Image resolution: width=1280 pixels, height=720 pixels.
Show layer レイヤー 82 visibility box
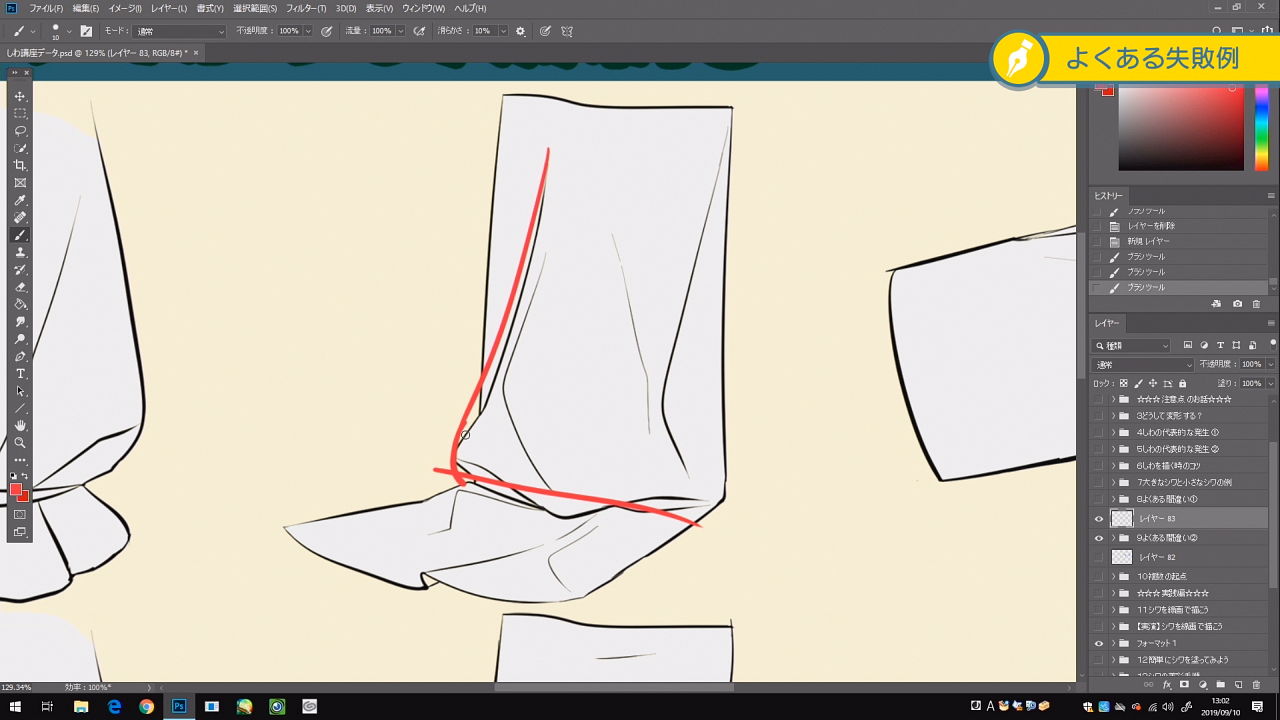pos(1099,557)
